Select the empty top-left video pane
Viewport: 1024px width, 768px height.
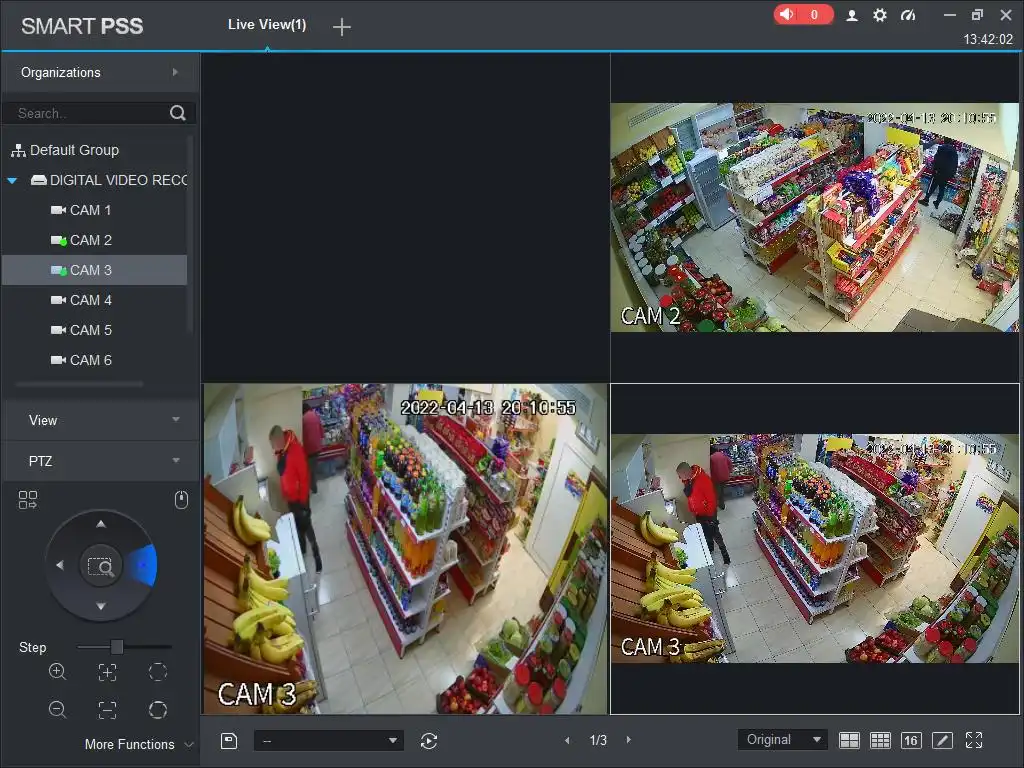pyautogui.click(x=406, y=217)
